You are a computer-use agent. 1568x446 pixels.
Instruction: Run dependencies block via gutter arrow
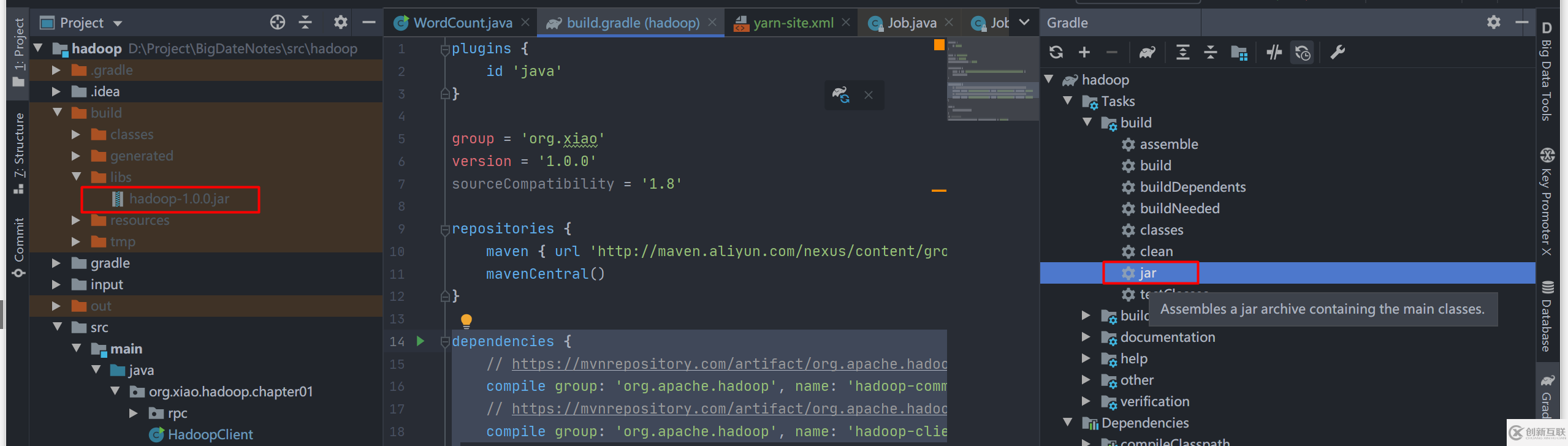[x=420, y=341]
